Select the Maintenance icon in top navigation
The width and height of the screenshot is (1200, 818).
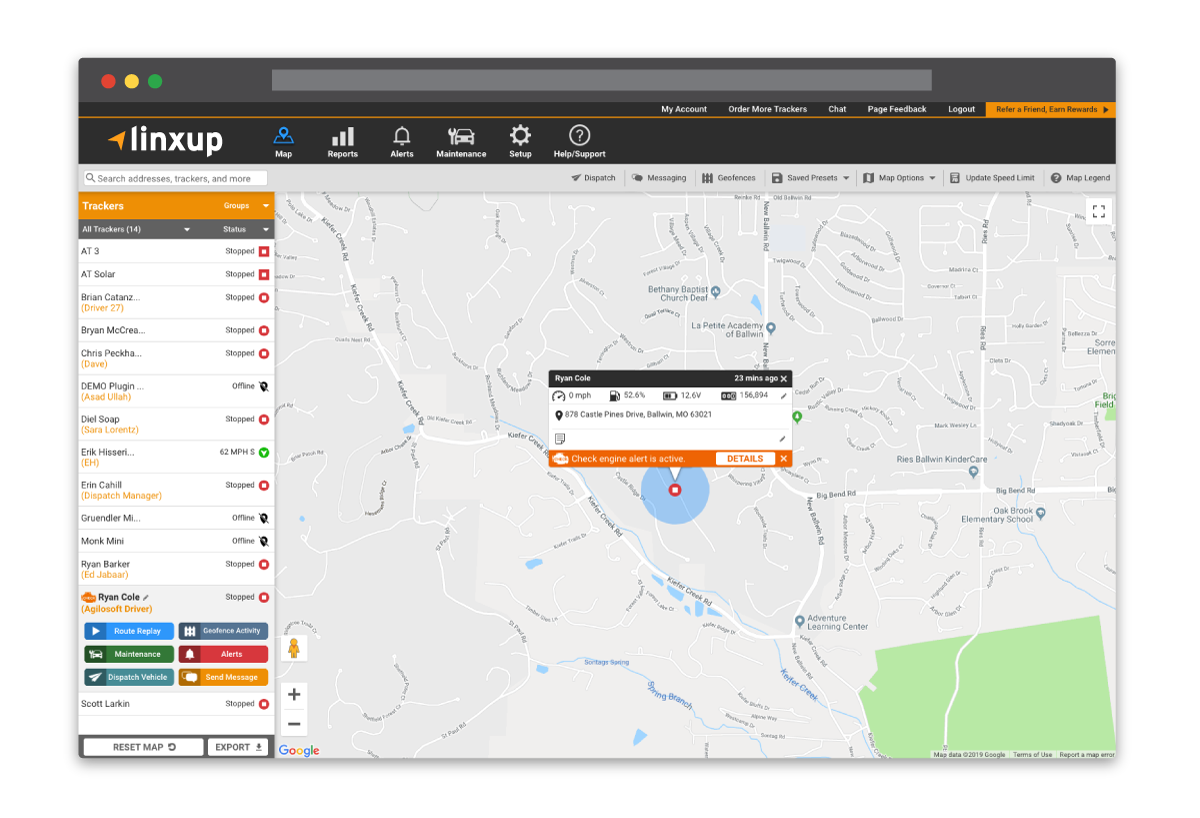(x=460, y=135)
